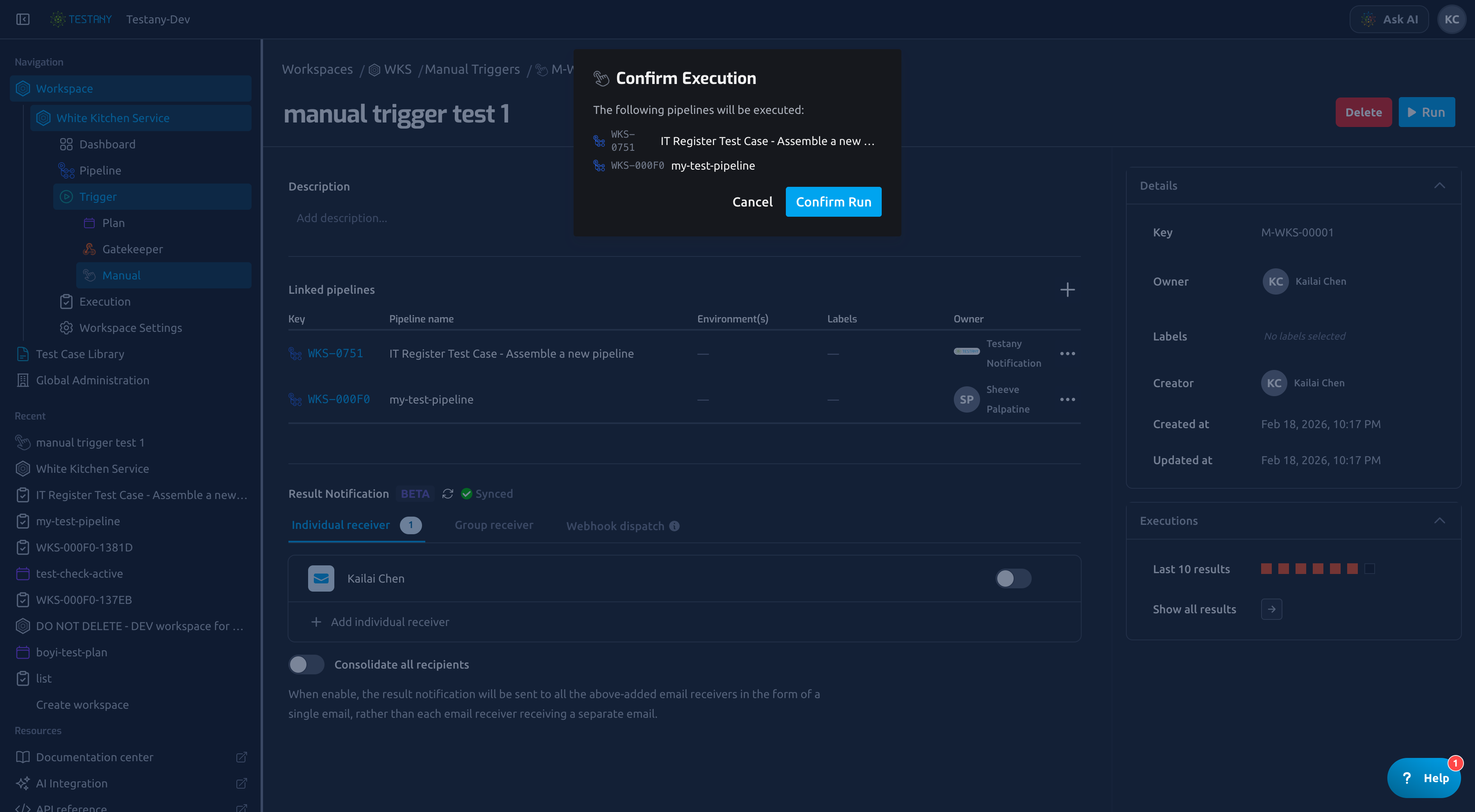Click the Delete button

point(1363,112)
